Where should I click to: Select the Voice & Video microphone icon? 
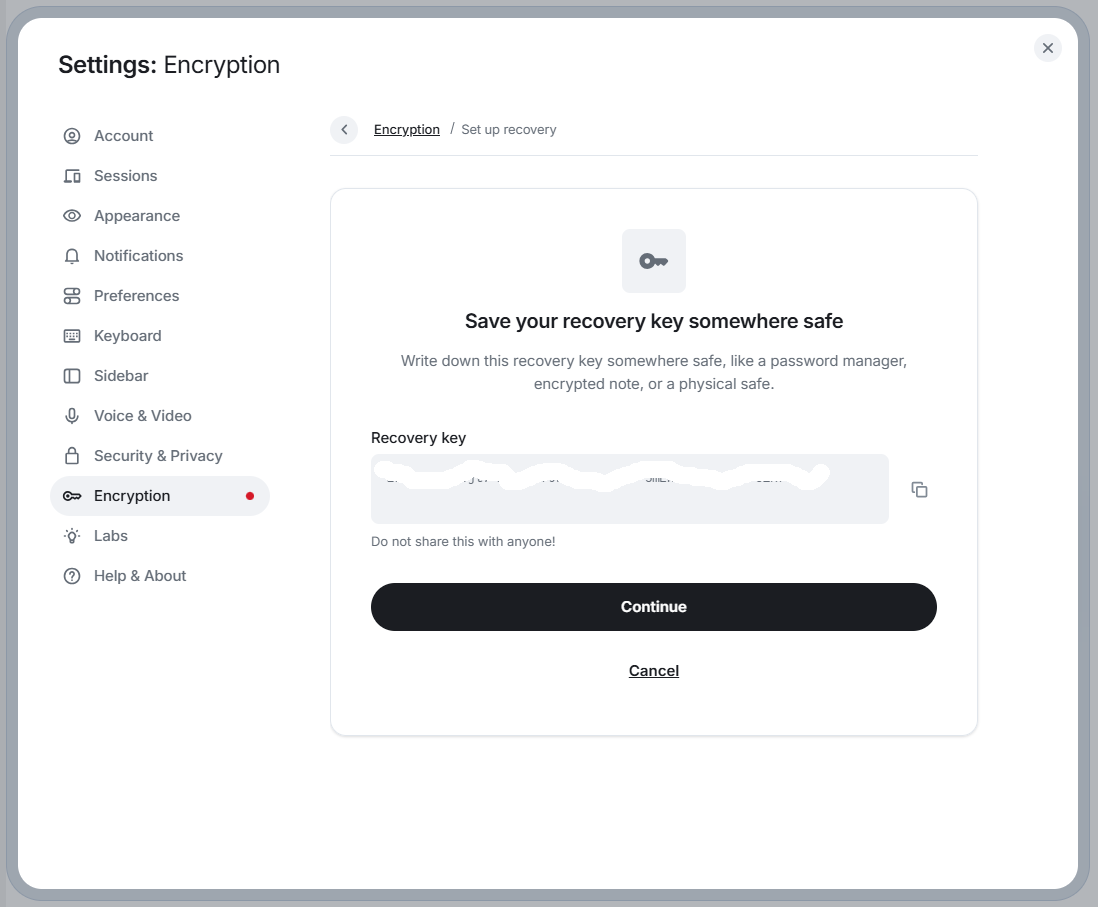(x=72, y=415)
